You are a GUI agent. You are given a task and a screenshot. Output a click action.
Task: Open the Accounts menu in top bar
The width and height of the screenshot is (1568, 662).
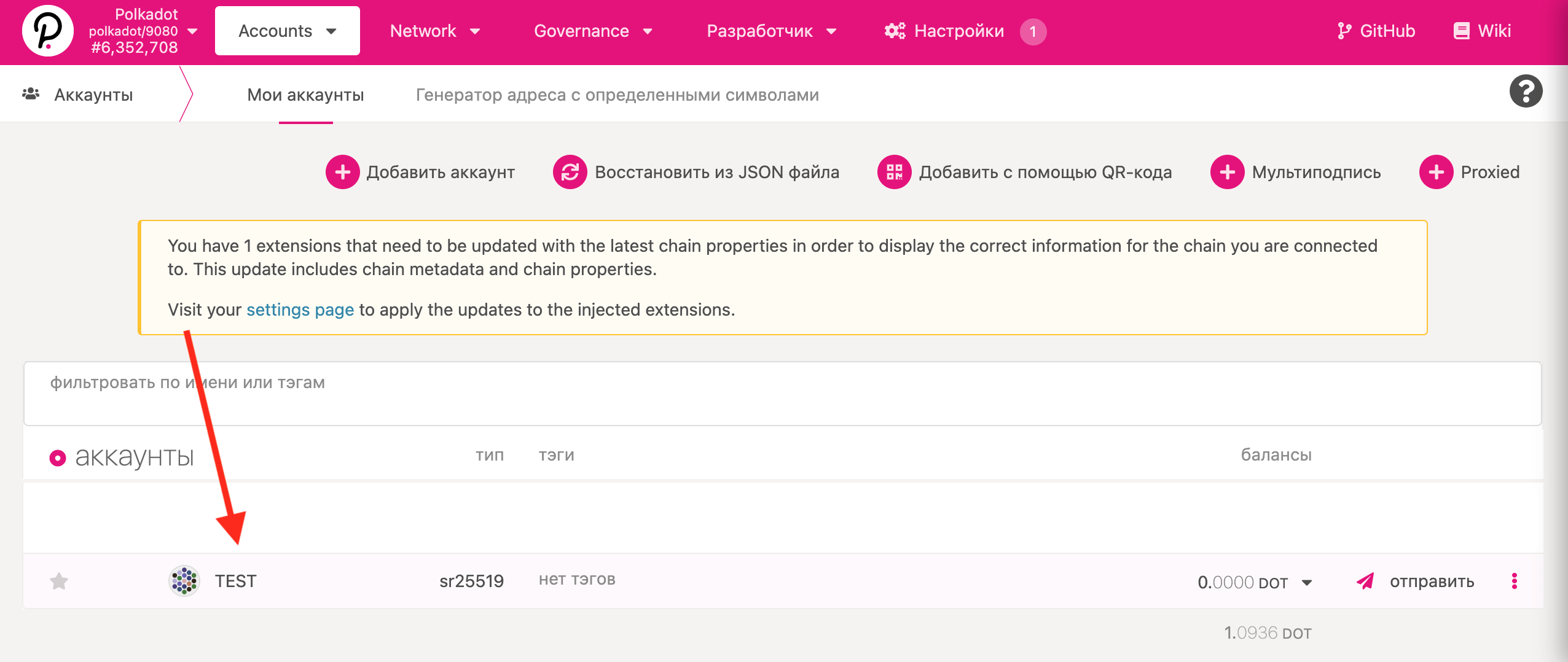pyautogui.click(x=287, y=31)
